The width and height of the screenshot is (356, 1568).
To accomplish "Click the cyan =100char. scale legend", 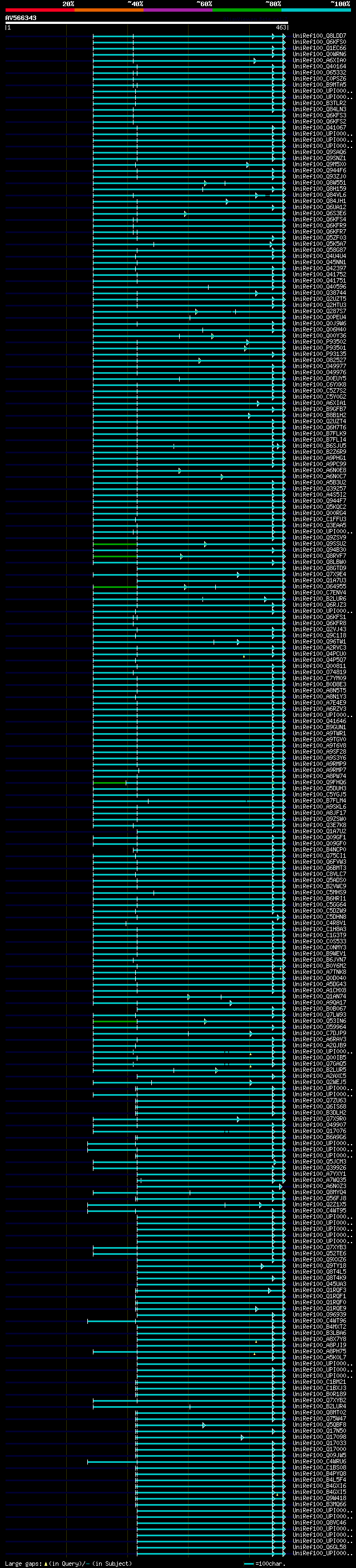I will pyautogui.click(x=265, y=1564).
